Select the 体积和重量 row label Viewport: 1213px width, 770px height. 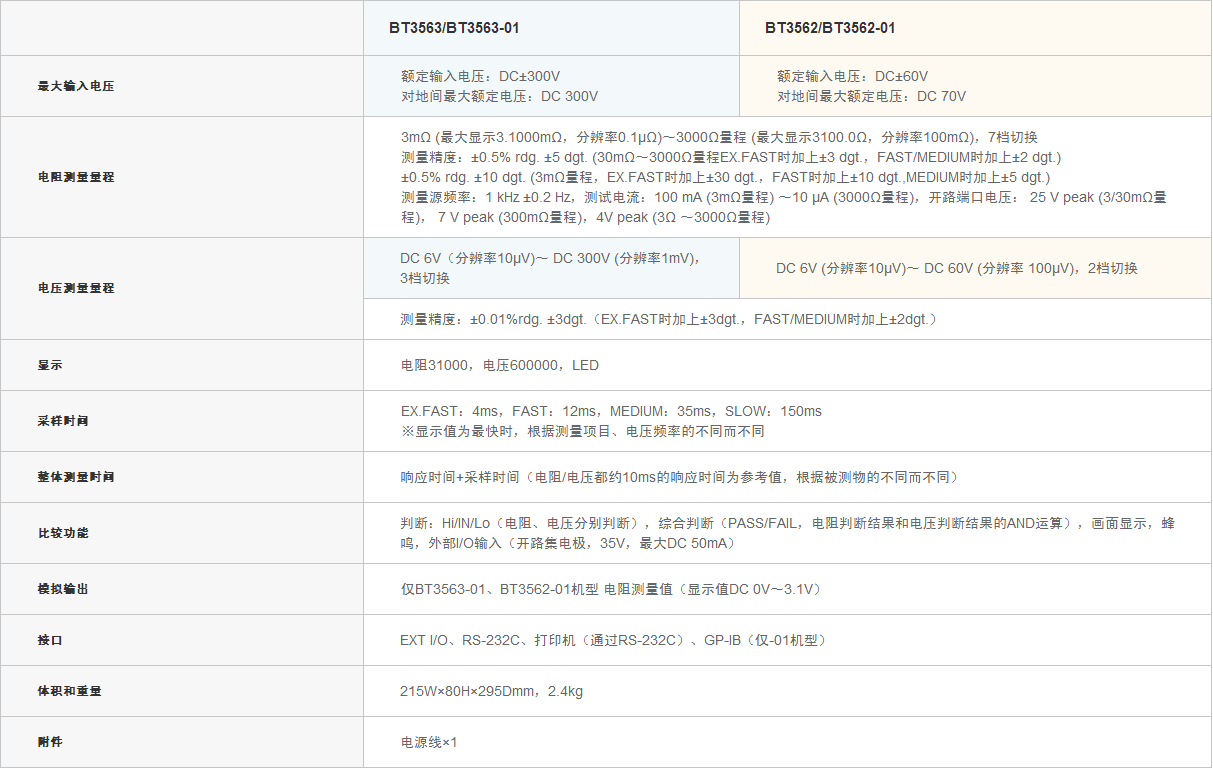click(x=70, y=691)
